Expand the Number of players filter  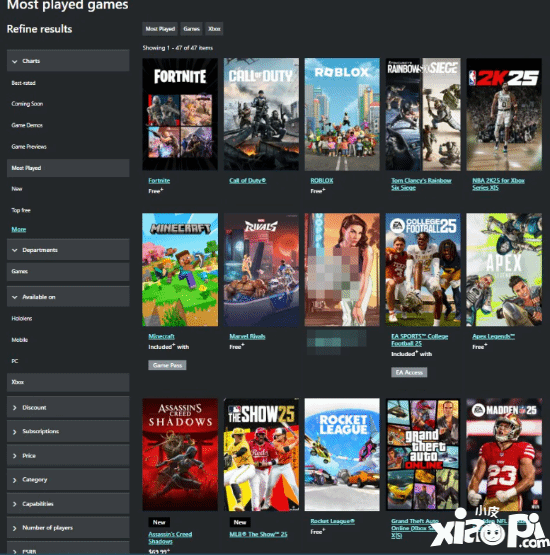68,528
